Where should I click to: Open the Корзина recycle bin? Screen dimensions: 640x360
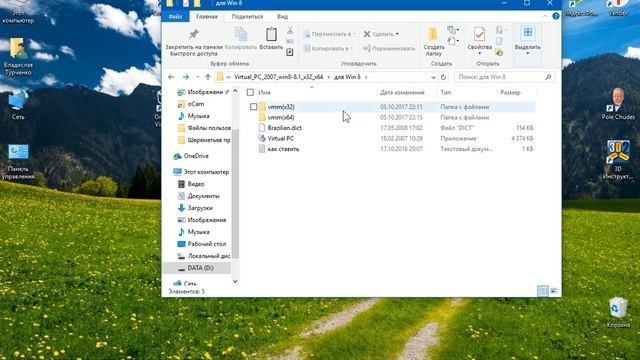pyautogui.click(x=618, y=312)
